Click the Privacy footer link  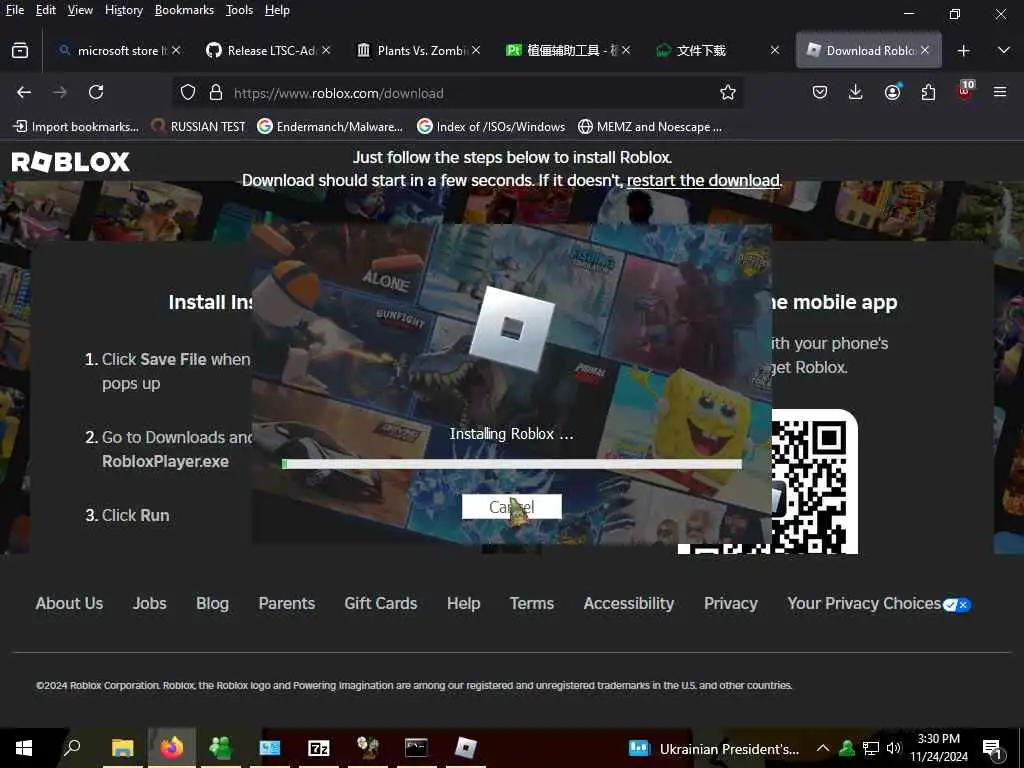pyautogui.click(x=731, y=603)
